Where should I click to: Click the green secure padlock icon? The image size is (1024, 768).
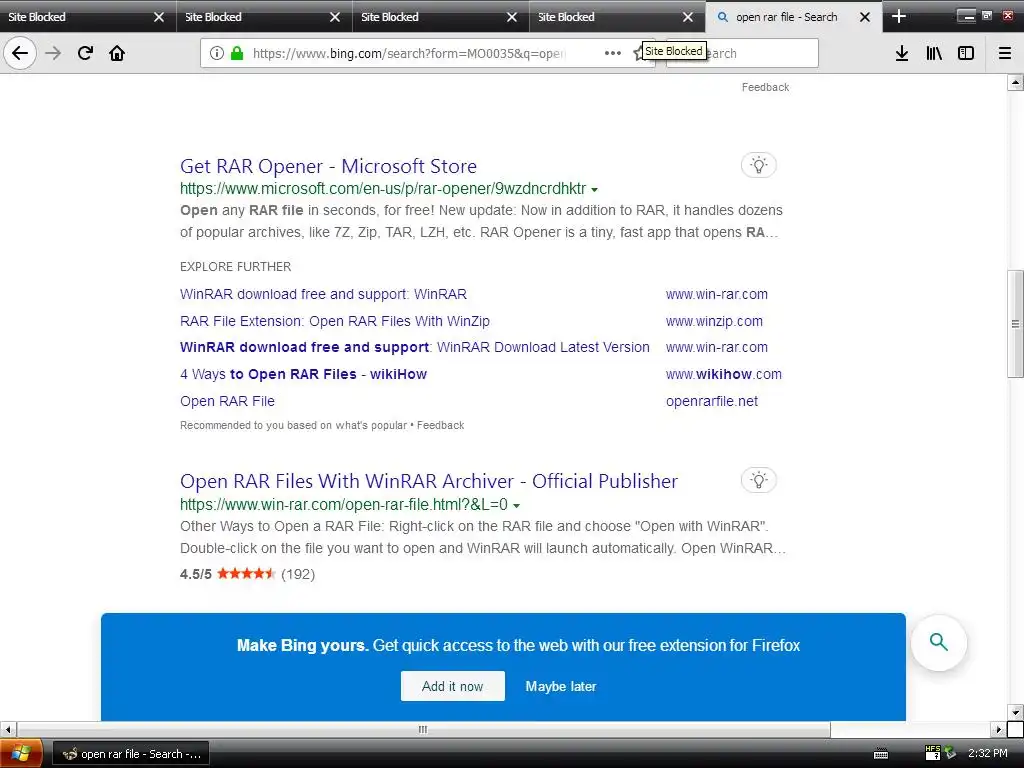(237, 53)
